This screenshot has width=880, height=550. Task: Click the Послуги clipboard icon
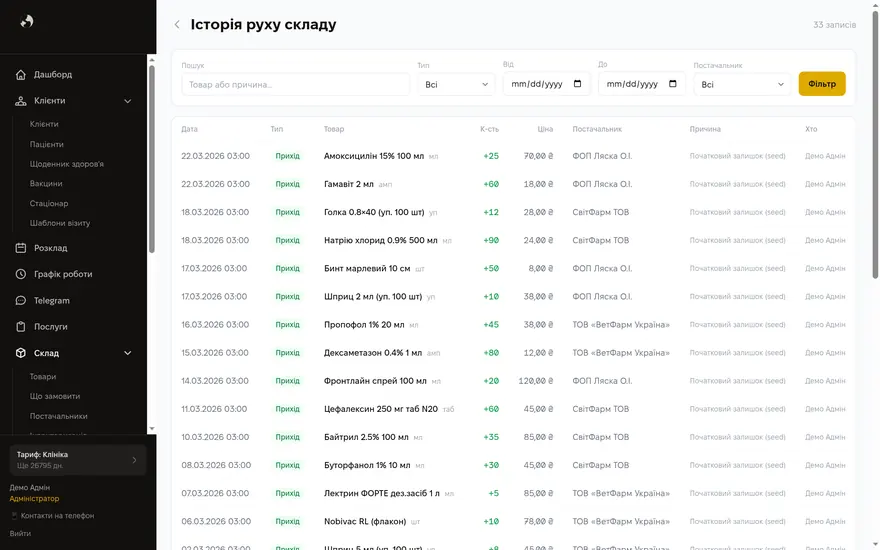point(21,327)
